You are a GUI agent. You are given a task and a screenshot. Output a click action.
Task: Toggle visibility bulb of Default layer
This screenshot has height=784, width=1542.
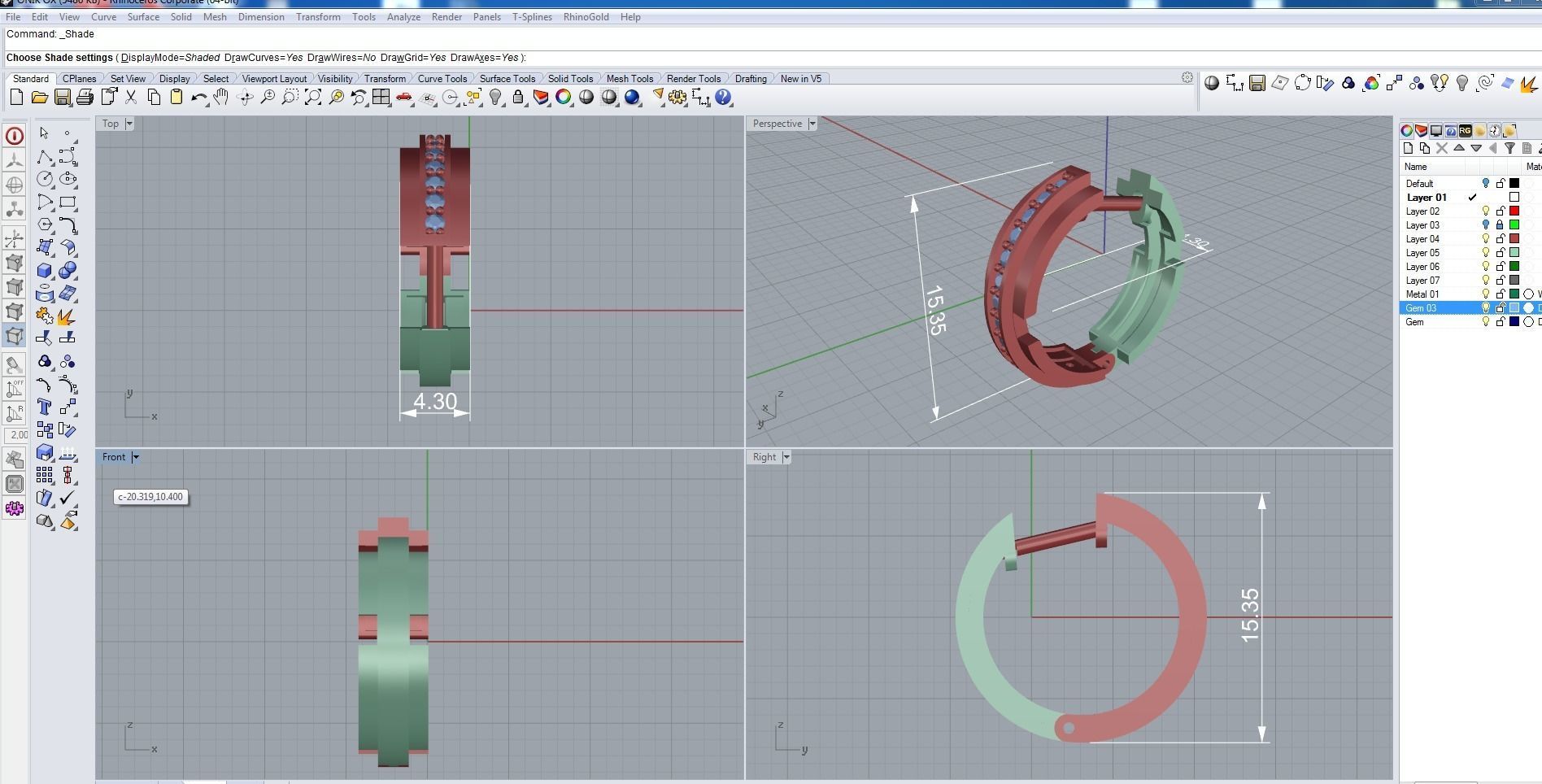click(x=1486, y=184)
